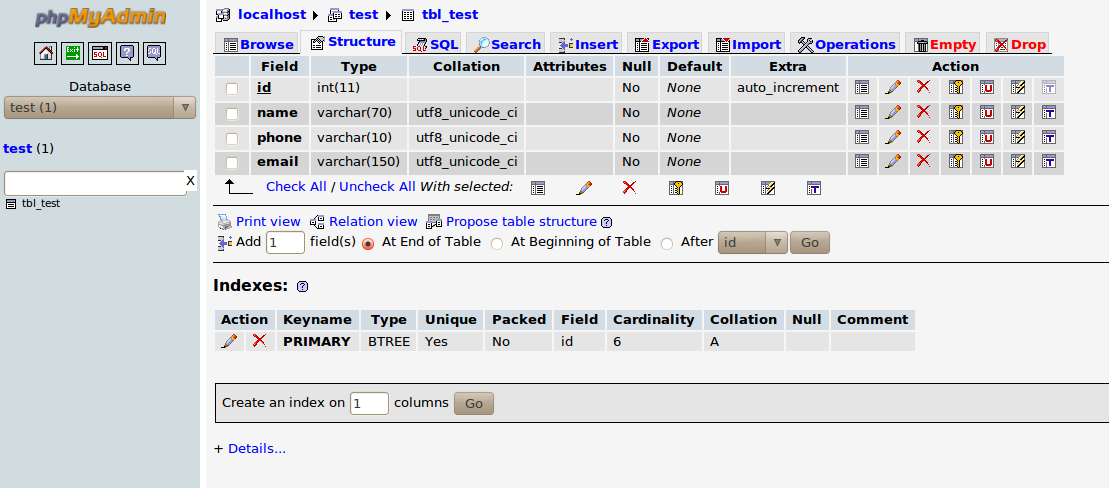1109x488 pixels.
Task: Click the Home icon in sidebar
Action: tap(46, 54)
